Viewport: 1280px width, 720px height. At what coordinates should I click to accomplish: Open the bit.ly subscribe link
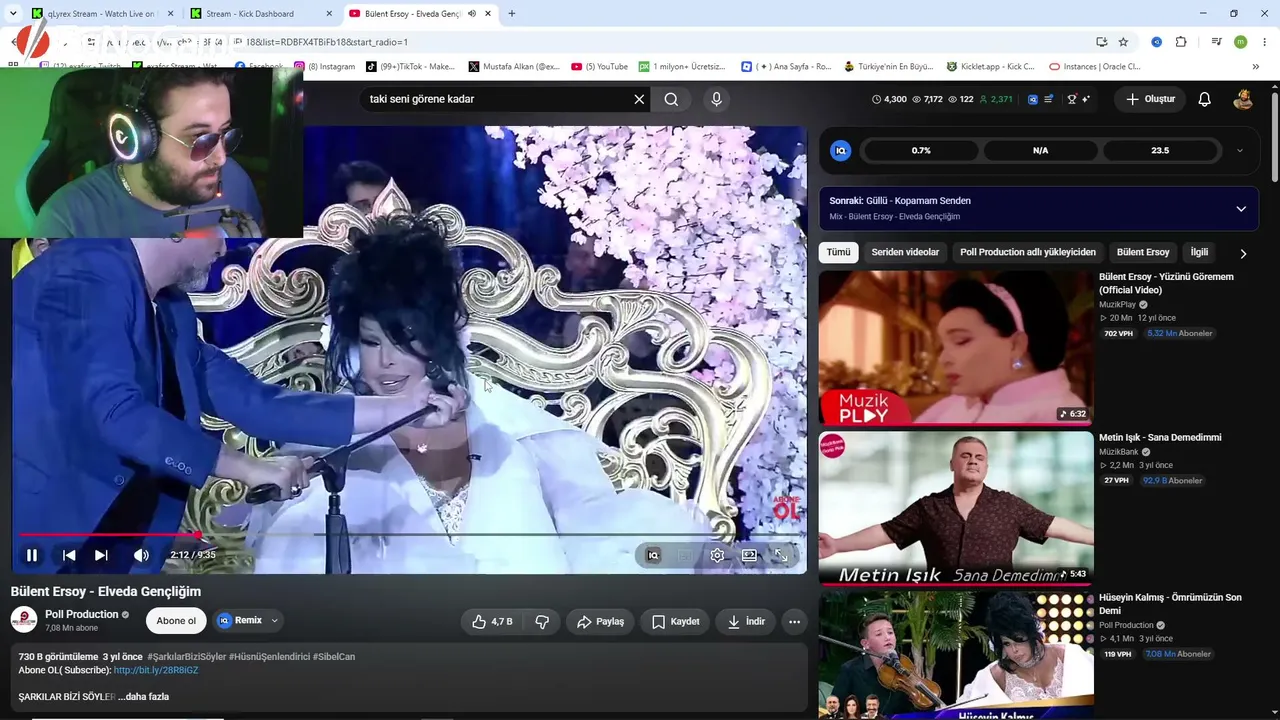(x=156, y=670)
